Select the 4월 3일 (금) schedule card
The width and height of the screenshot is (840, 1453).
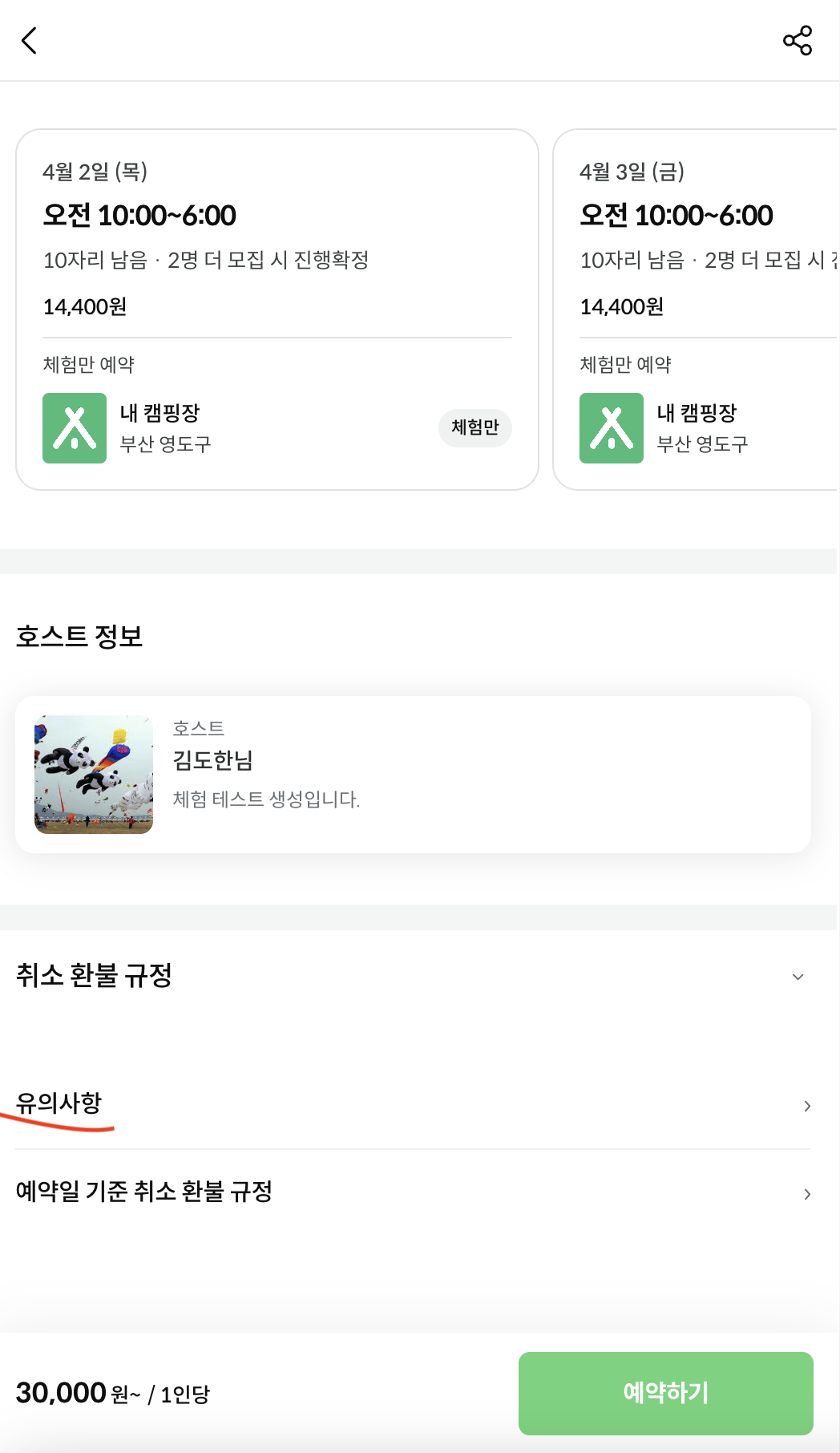point(696,241)
